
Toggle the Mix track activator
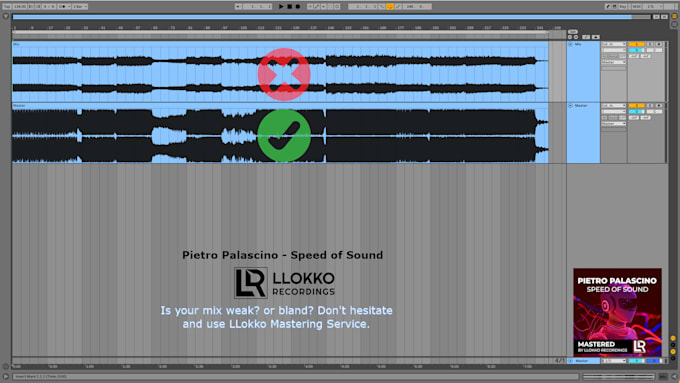[637, 44]
